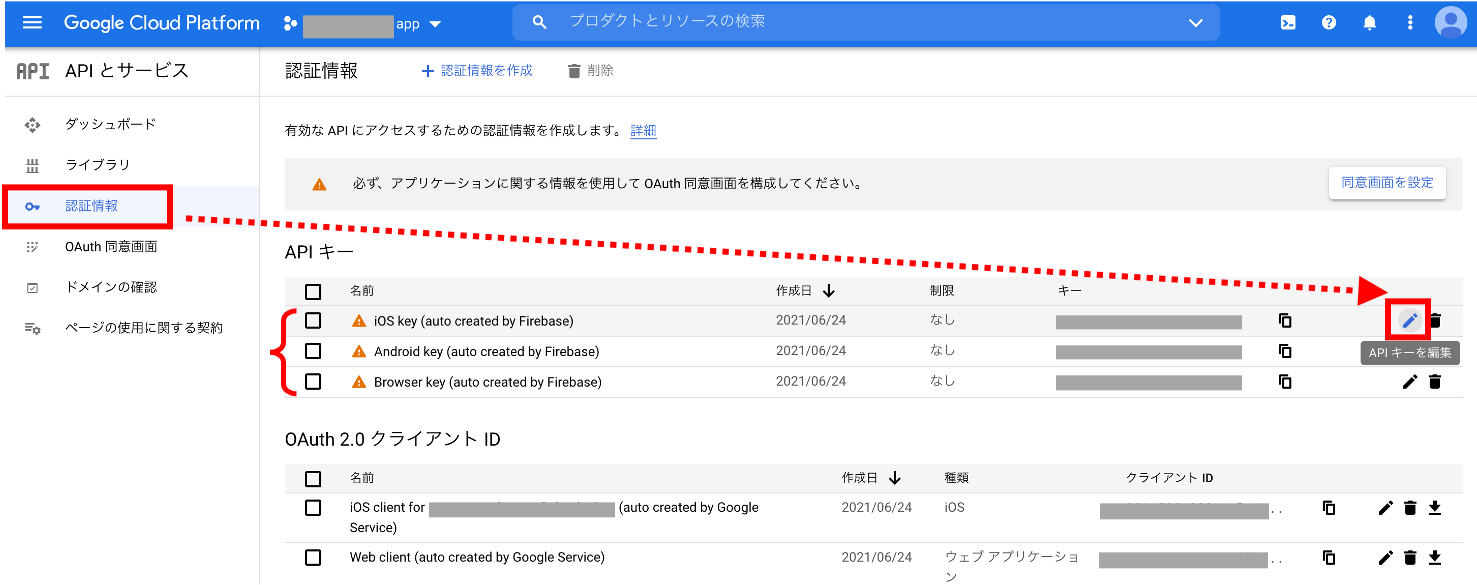This screenshot has height=585, width=1477.
Task: Open Browser key (auto created by Firebase)
Action: tap(488, 382)
